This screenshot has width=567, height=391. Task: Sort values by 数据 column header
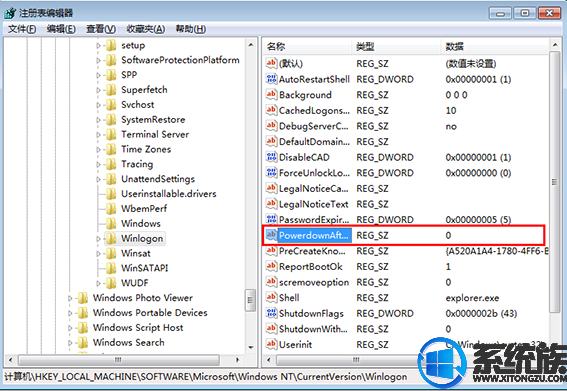(495, 46)
